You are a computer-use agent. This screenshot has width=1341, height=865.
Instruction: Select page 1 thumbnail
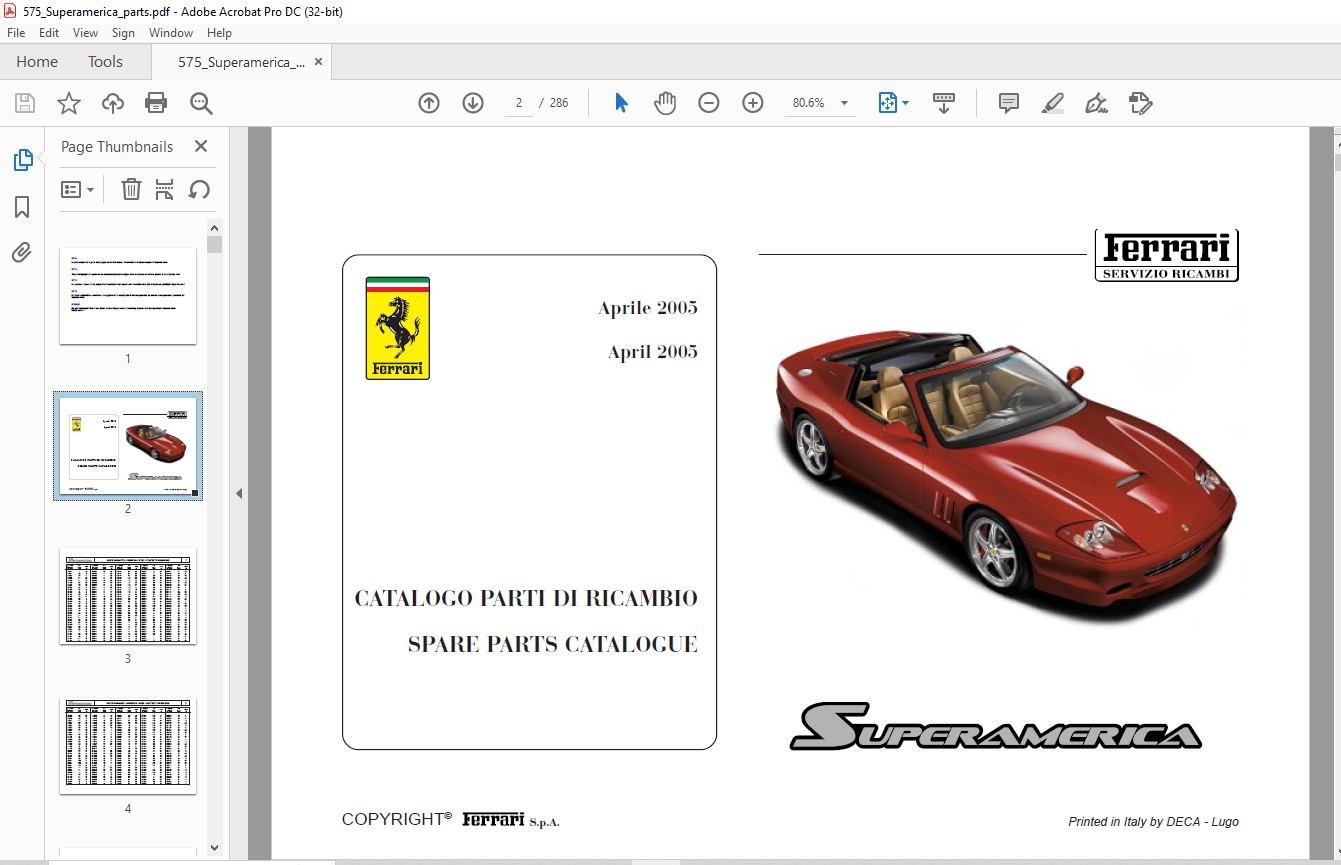click(128, 296)
